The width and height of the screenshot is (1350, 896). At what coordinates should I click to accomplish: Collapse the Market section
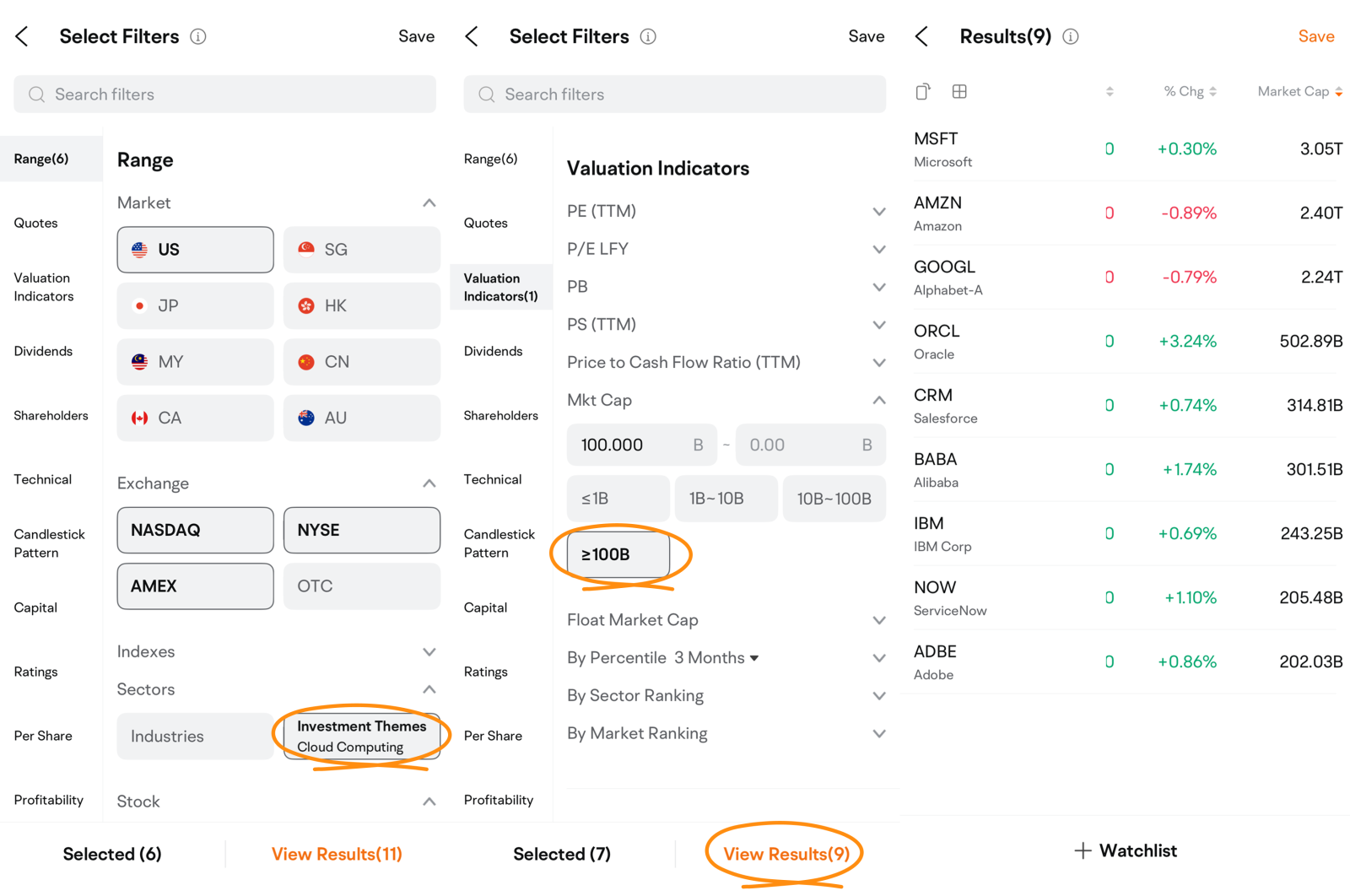tap(429, 202)
